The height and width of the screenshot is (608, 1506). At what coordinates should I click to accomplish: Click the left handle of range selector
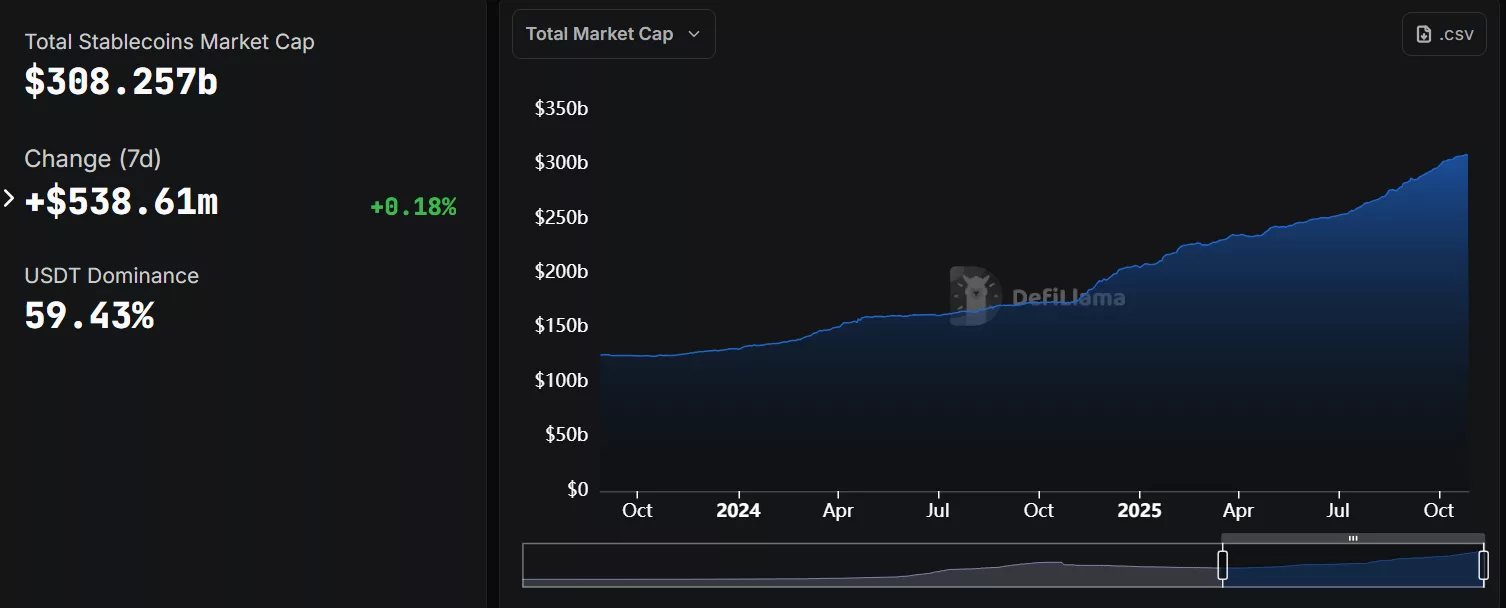pyautogui.click(x=1222, y=565)
